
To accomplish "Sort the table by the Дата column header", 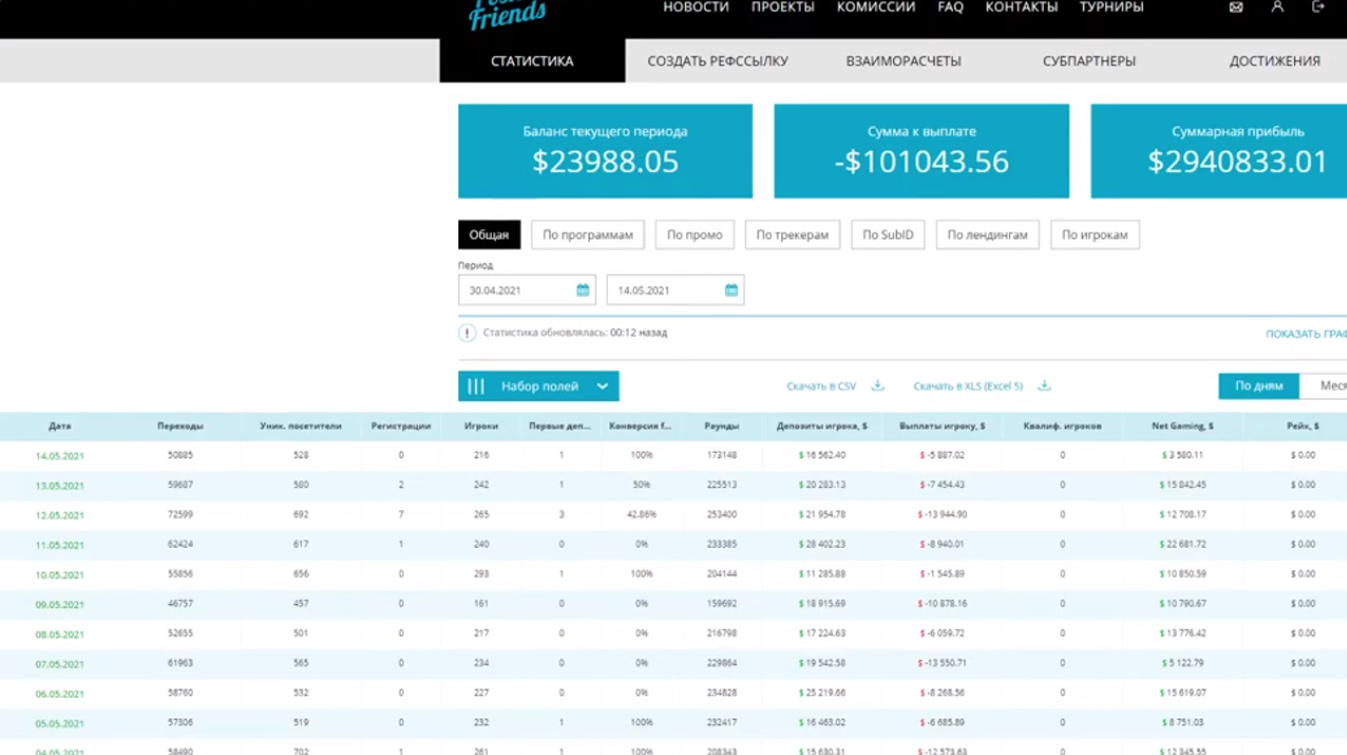I will 60,426.
